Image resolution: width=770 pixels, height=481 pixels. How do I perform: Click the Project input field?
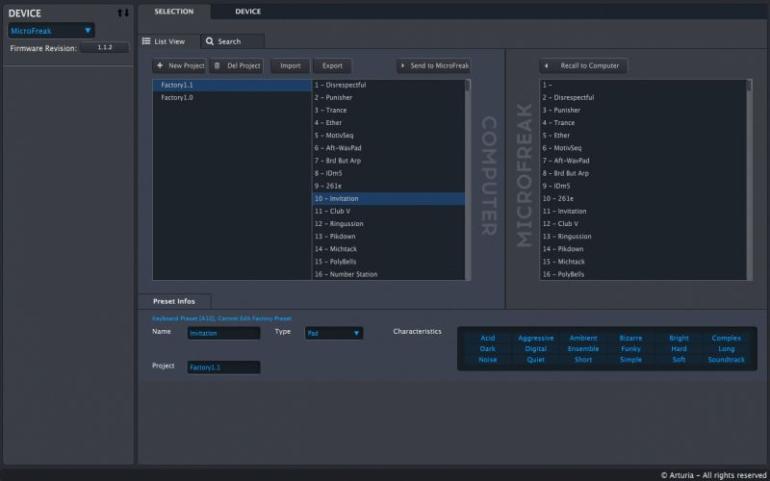click(224, 367)
